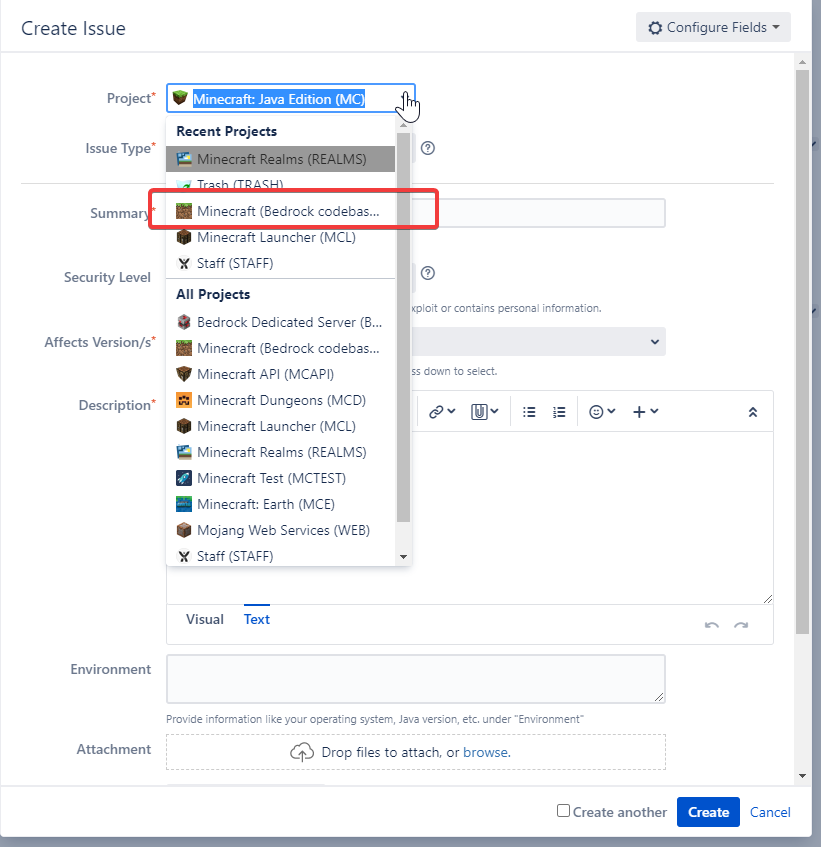Choose Minecraft (Bedrock codebase) under All Projects
The width and height of the screenshot is (821, 847).
click(280, 348)
